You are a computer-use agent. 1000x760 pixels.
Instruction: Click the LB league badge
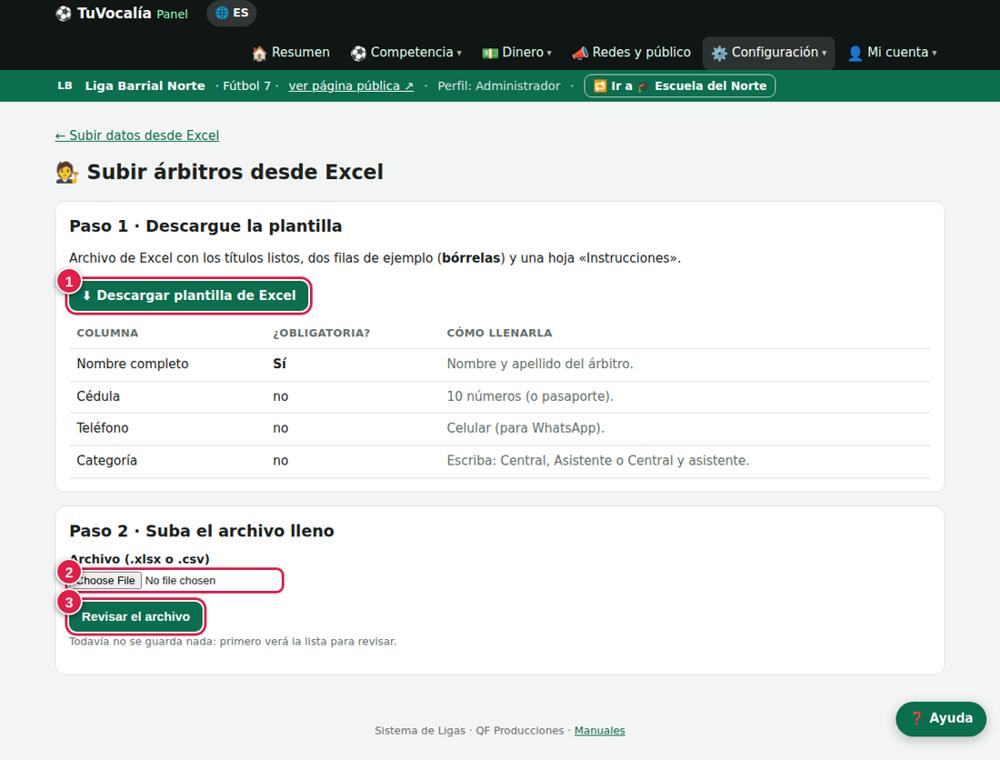[x=65, y=85]
